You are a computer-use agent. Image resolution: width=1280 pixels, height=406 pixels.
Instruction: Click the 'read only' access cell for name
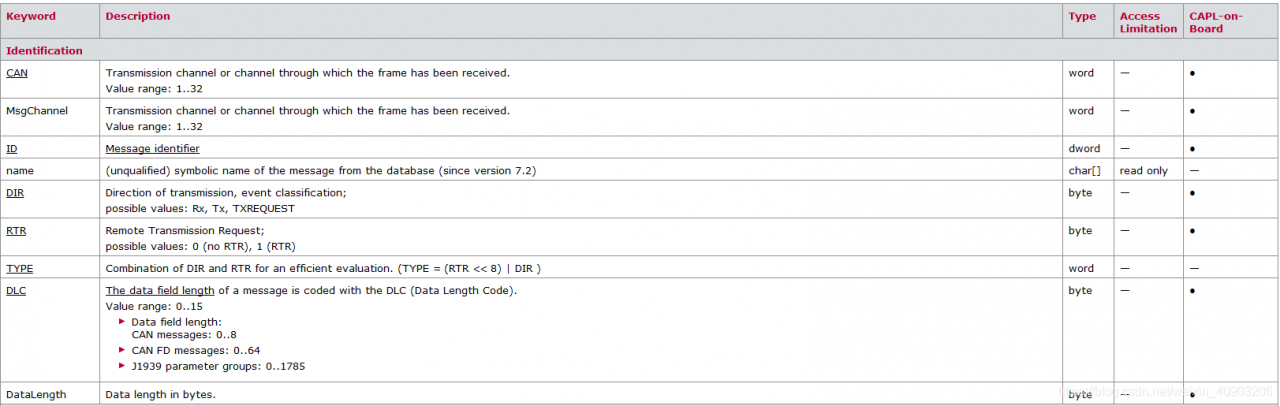pos(1144,171)
